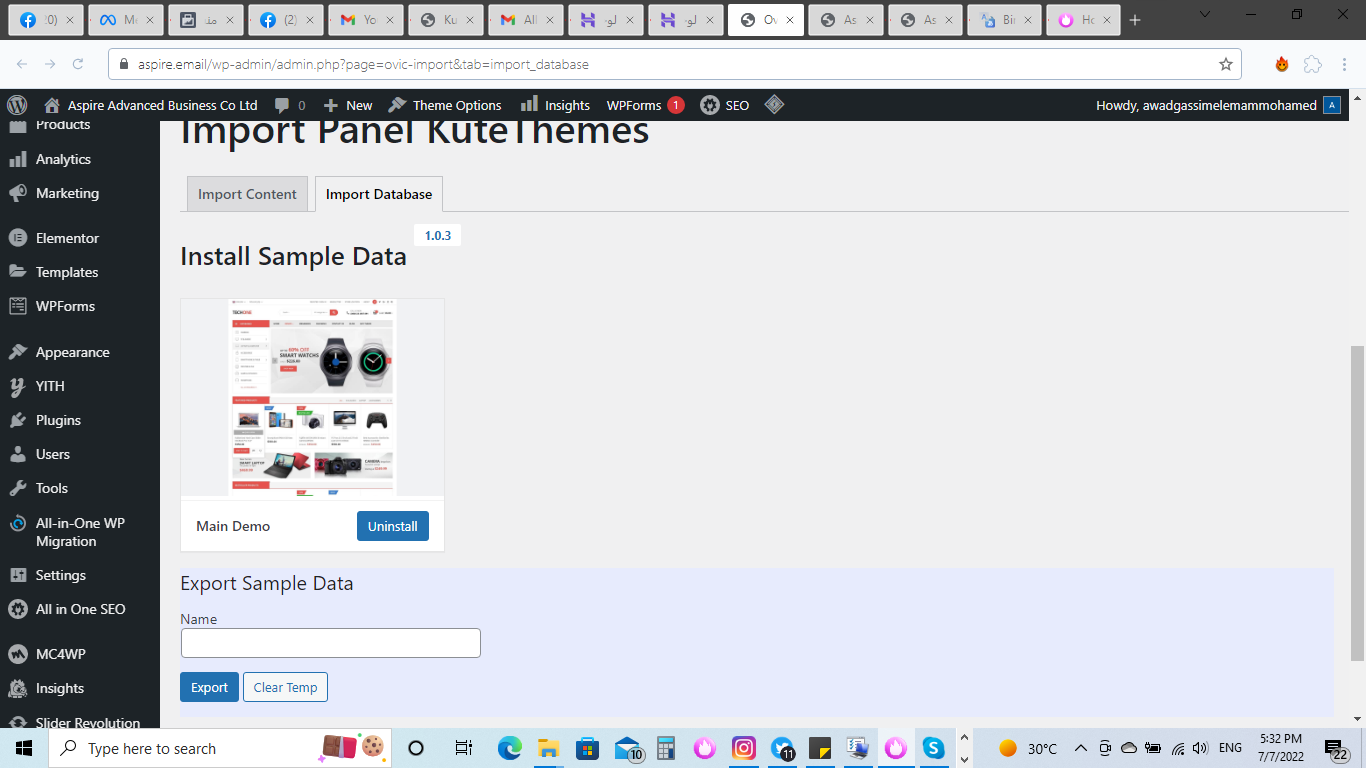Click the Main Demo preview thumbnail
Screen dimensions: 1366x768
click(x=312, y=397)
